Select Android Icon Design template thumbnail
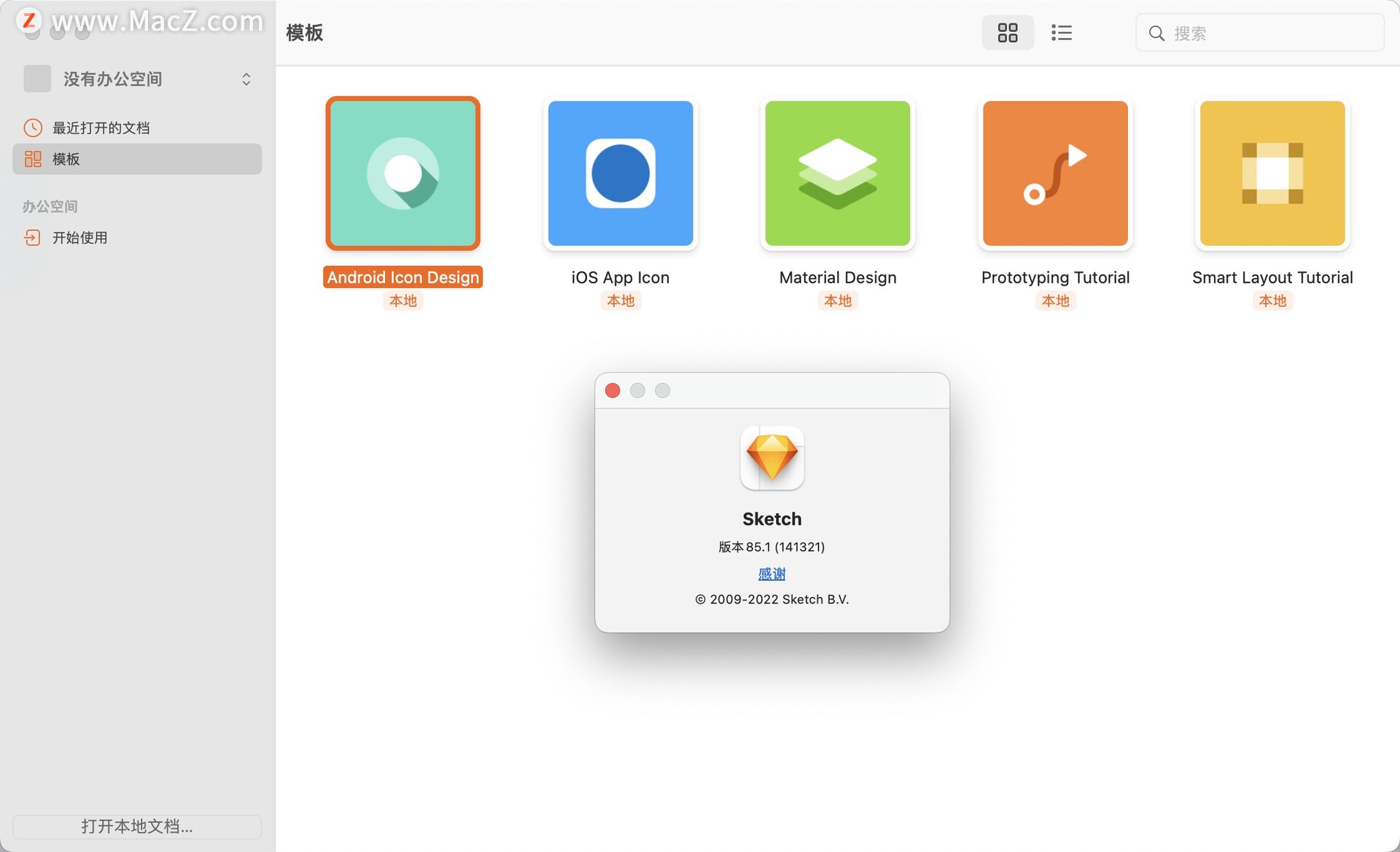 click(403, 173)
